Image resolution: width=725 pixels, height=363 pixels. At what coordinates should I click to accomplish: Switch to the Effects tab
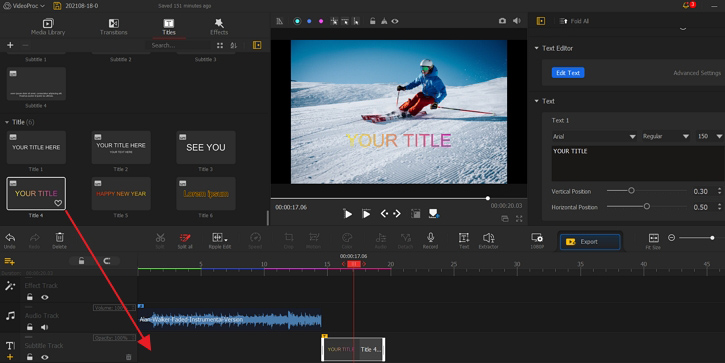pos(219,27)
